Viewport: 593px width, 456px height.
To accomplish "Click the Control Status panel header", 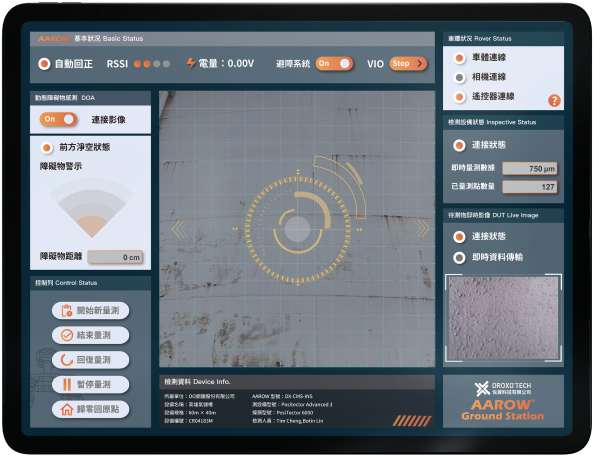I will pyautogui.click(x=90, y=283).
